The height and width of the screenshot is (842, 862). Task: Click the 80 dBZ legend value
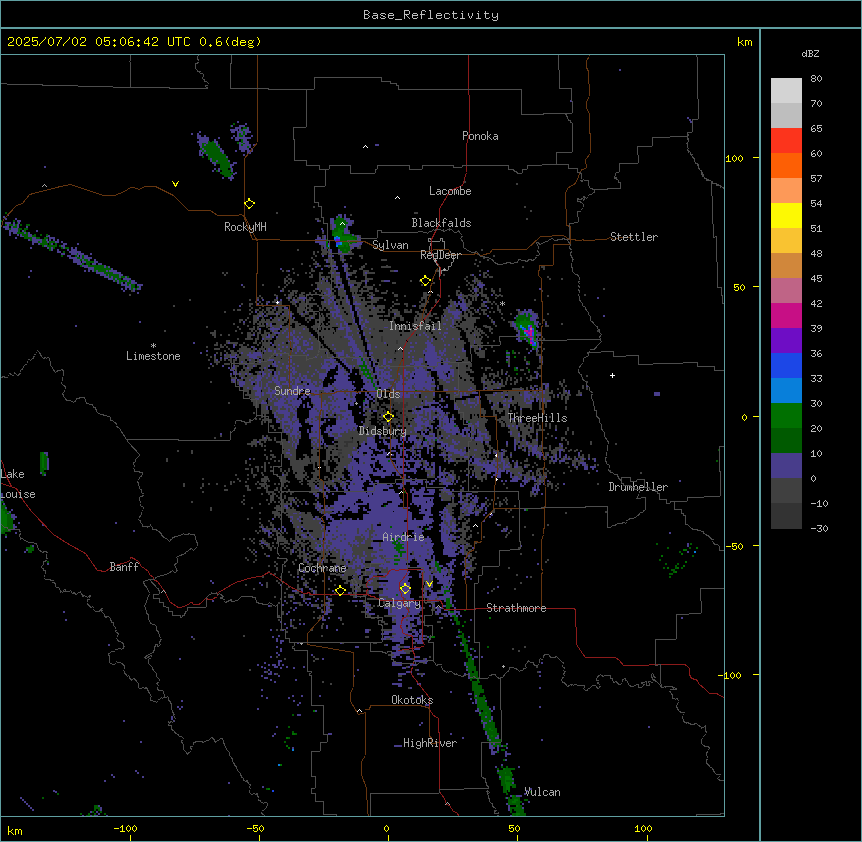click(x=816, y=79)
